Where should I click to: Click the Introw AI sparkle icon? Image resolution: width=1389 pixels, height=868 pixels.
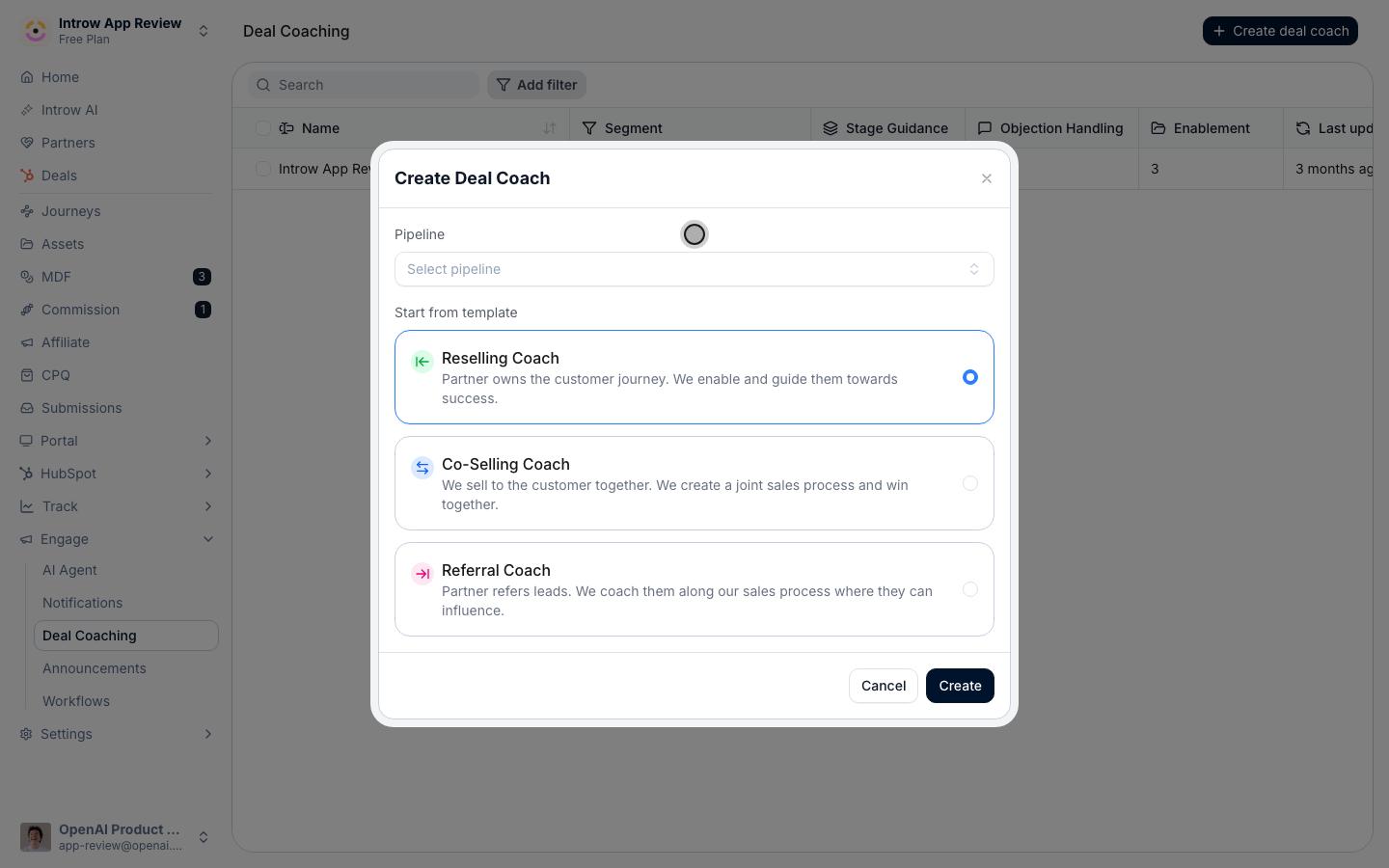(x=27, y=110)
